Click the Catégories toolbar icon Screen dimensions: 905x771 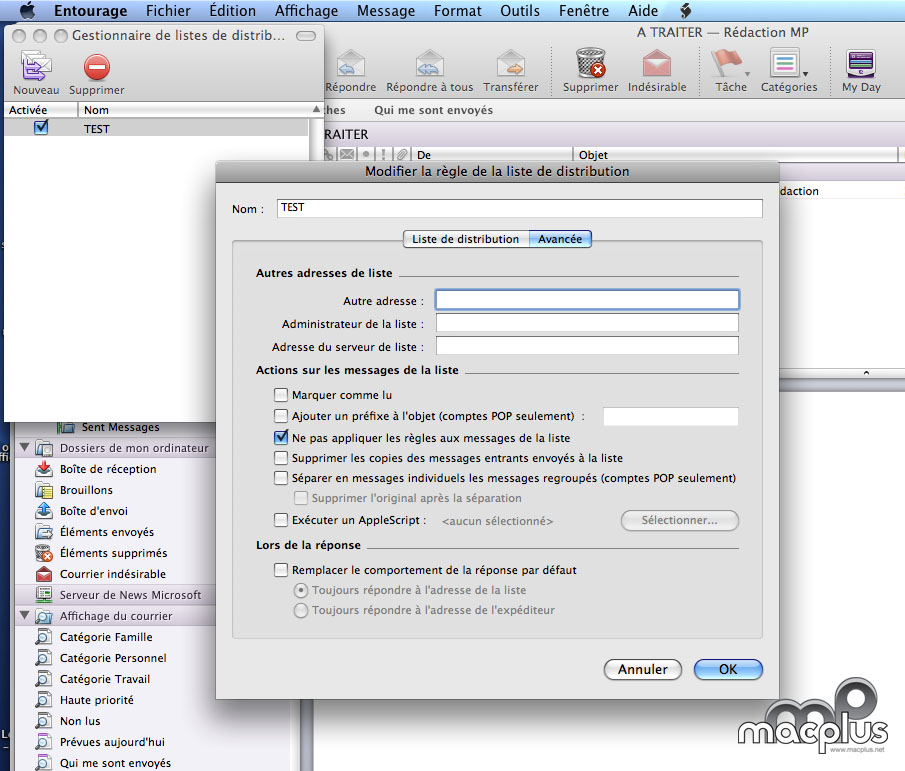[x=784, y=63]
